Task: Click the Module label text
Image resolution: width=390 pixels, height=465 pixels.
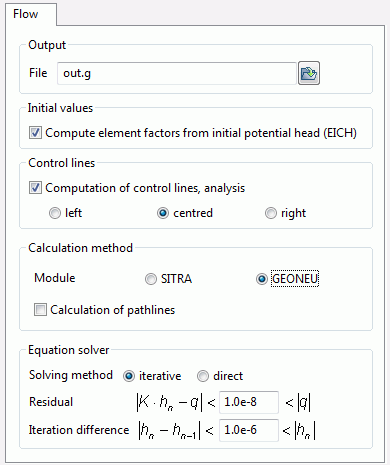Action: [x=55, y=278]
